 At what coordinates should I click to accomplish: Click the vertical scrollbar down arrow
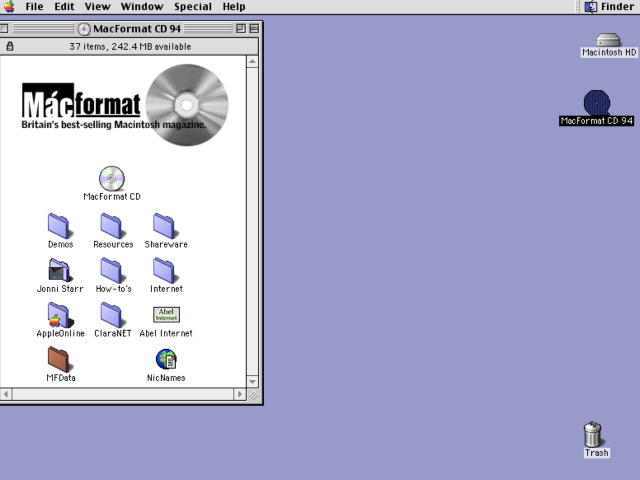(x=252, y=382)
